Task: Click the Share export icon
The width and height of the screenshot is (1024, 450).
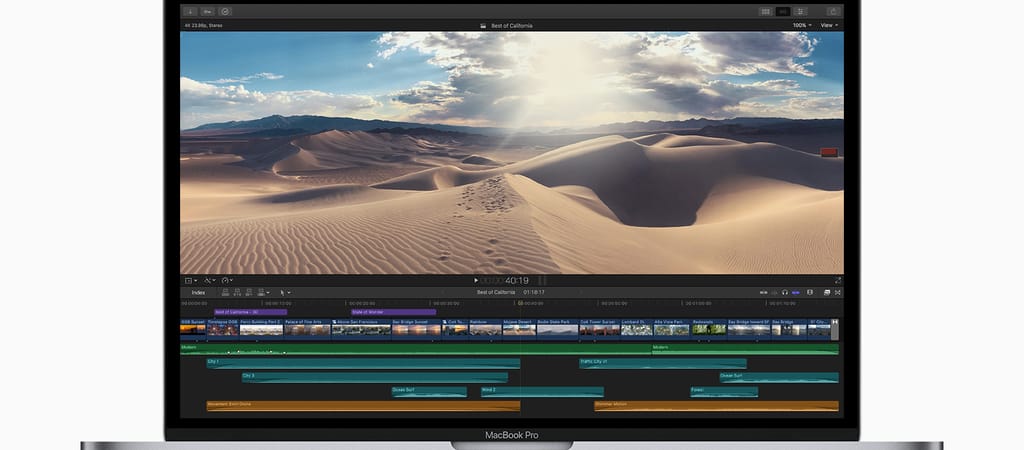Action: tap(832, 11)
